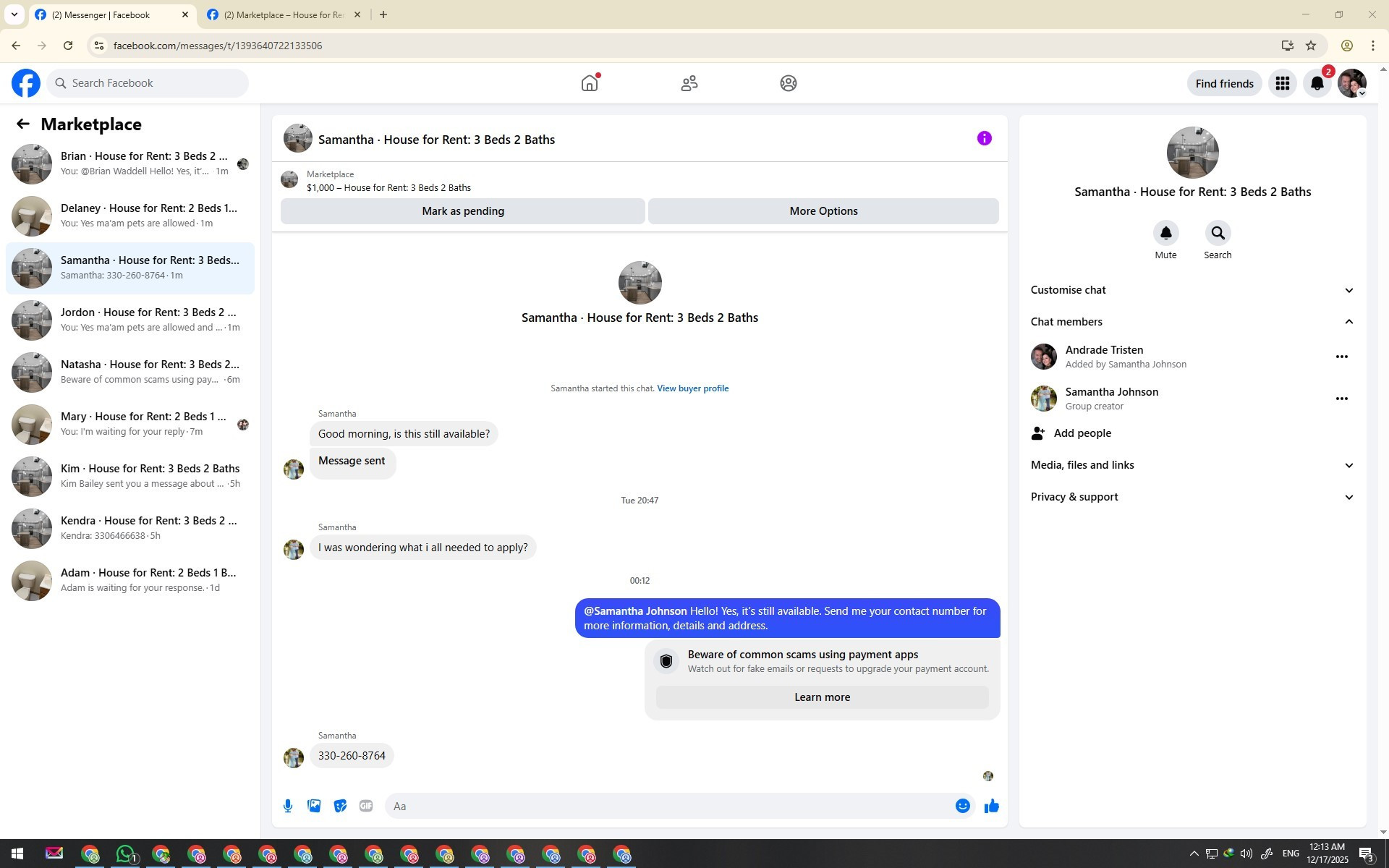
Task: Send a thumbs-up like
Action: (991, 806)
